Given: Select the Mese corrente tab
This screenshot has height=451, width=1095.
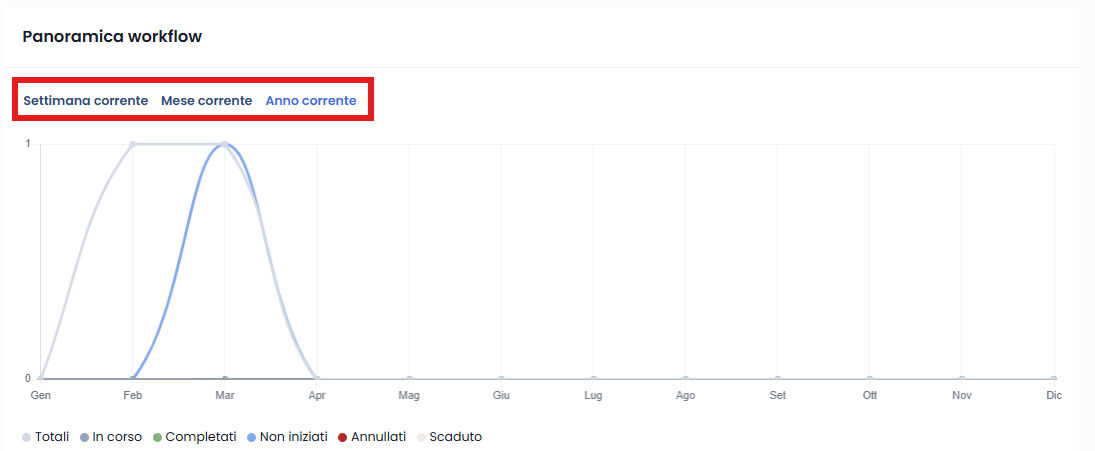Looking at the screenshot, I should [207, 101].
